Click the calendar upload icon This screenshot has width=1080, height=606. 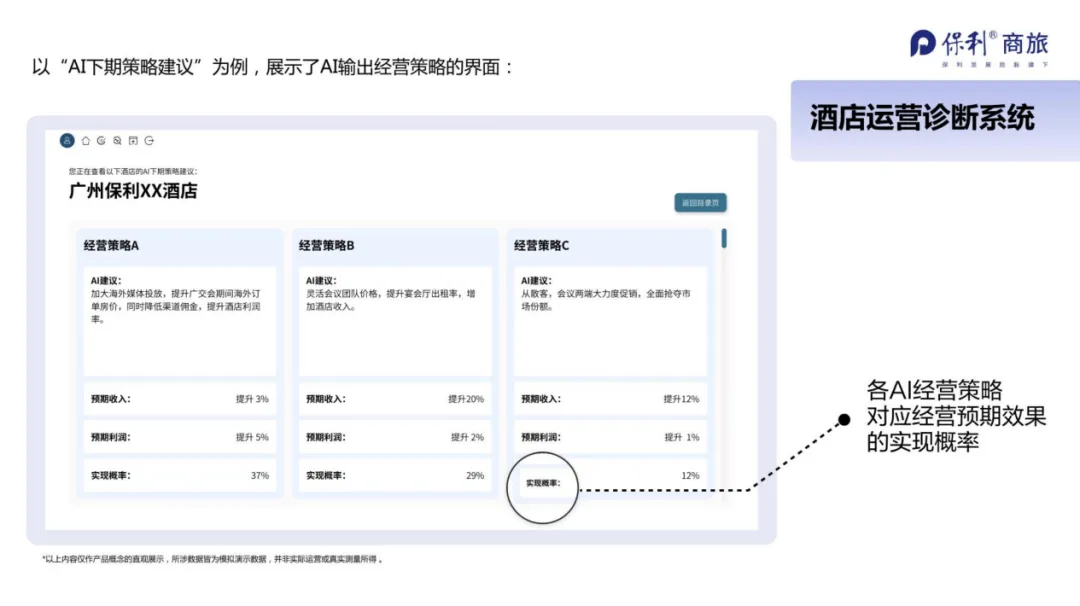click(x=133, y=141)
